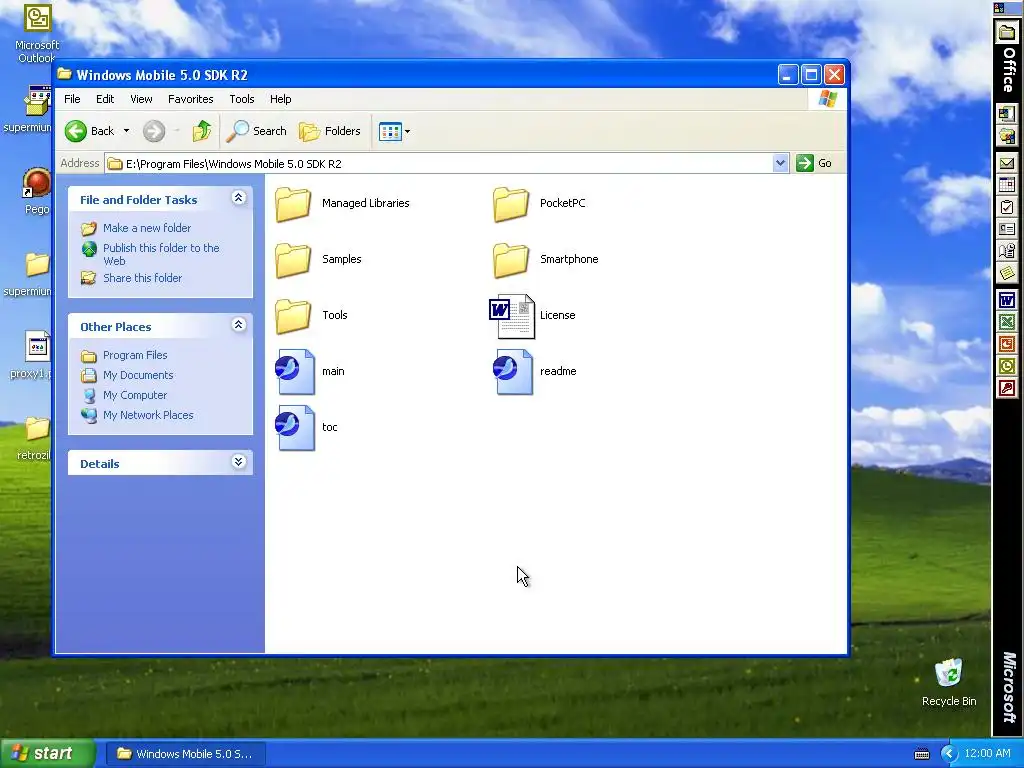
Task: Open the Tools menu
Action: (242, 99)
